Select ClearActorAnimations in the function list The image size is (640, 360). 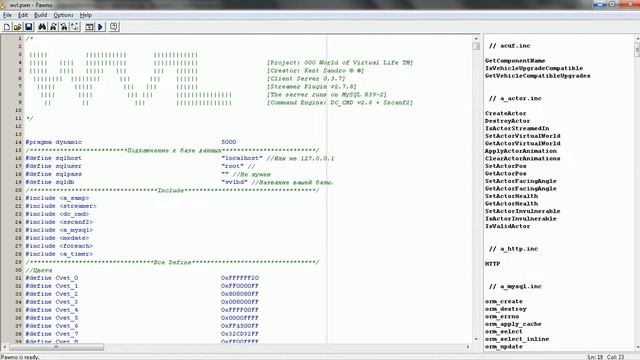(x=522, y=159)
